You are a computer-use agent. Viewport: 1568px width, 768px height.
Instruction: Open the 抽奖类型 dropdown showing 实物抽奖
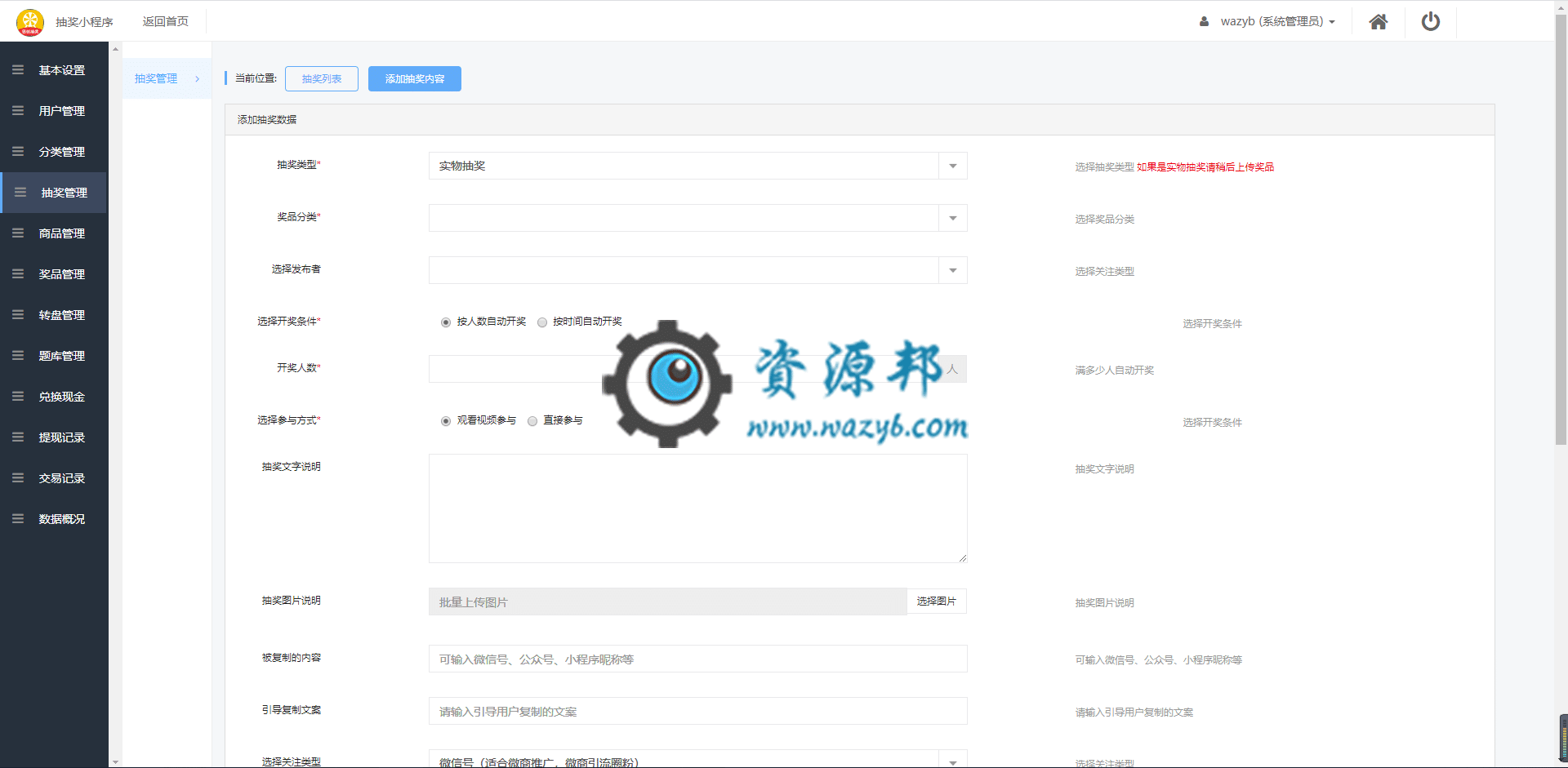click(698, 166)
